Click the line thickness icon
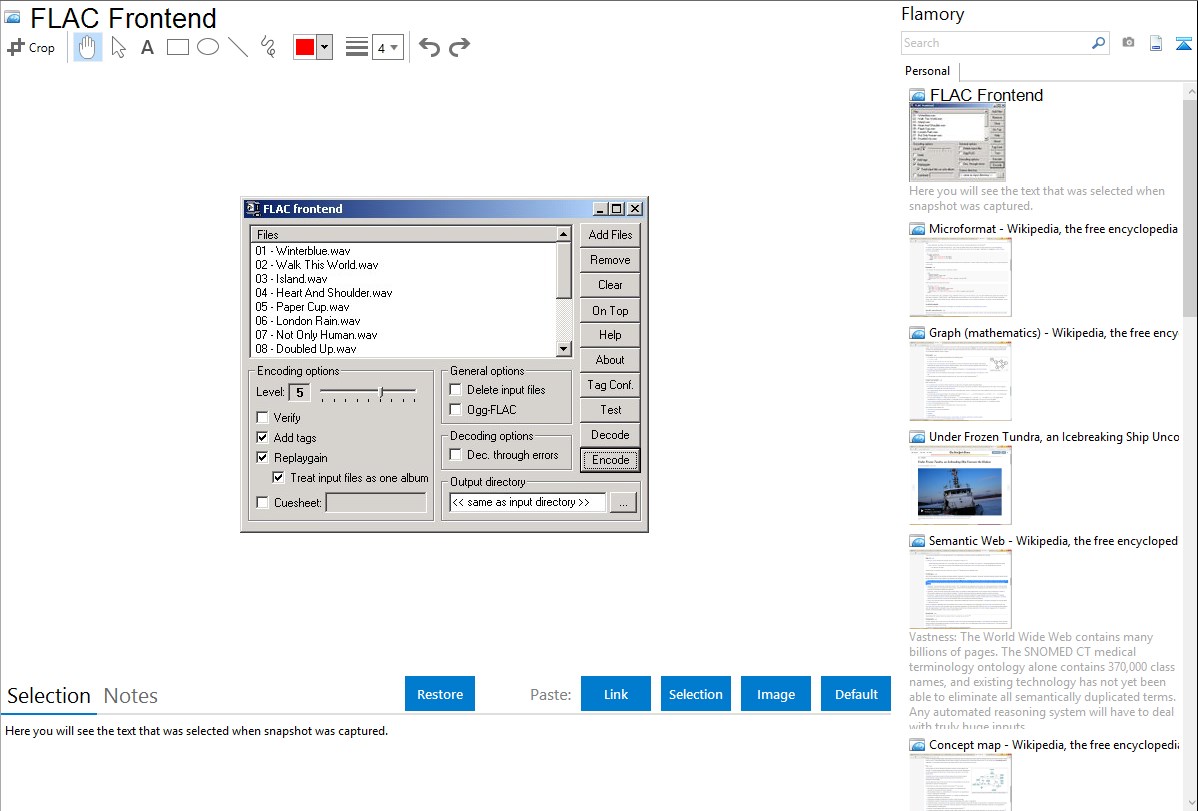1198x811 pixels. pyautogui.click(x=356, y=47)
